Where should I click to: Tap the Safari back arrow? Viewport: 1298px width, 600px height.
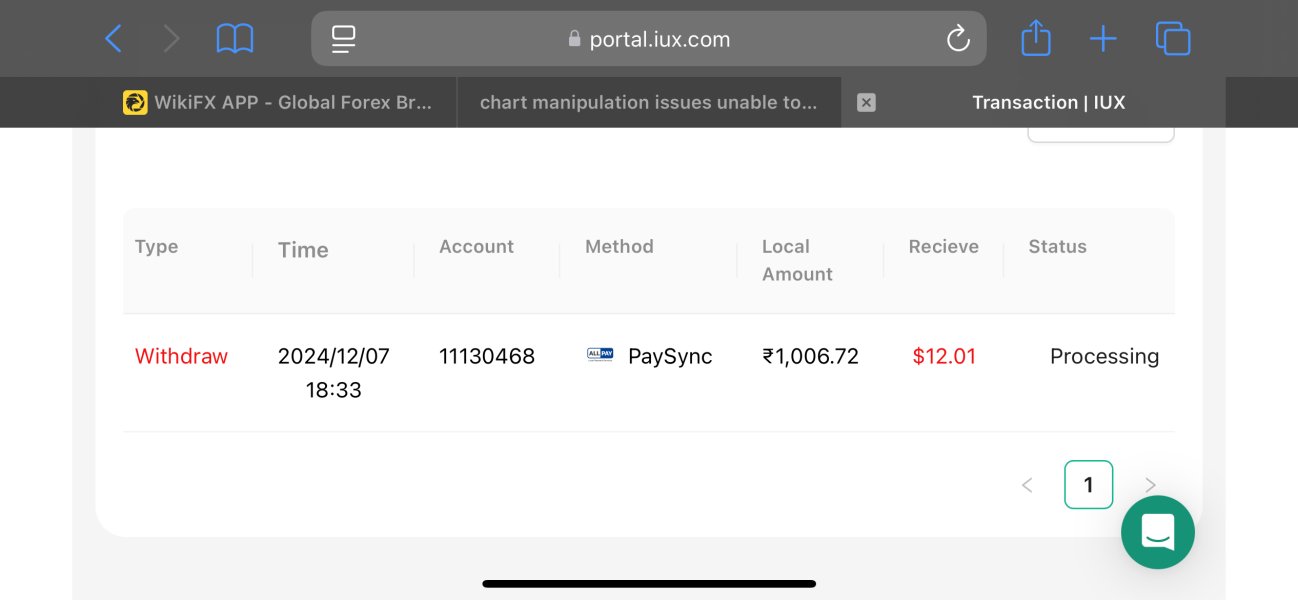point(113,39)
